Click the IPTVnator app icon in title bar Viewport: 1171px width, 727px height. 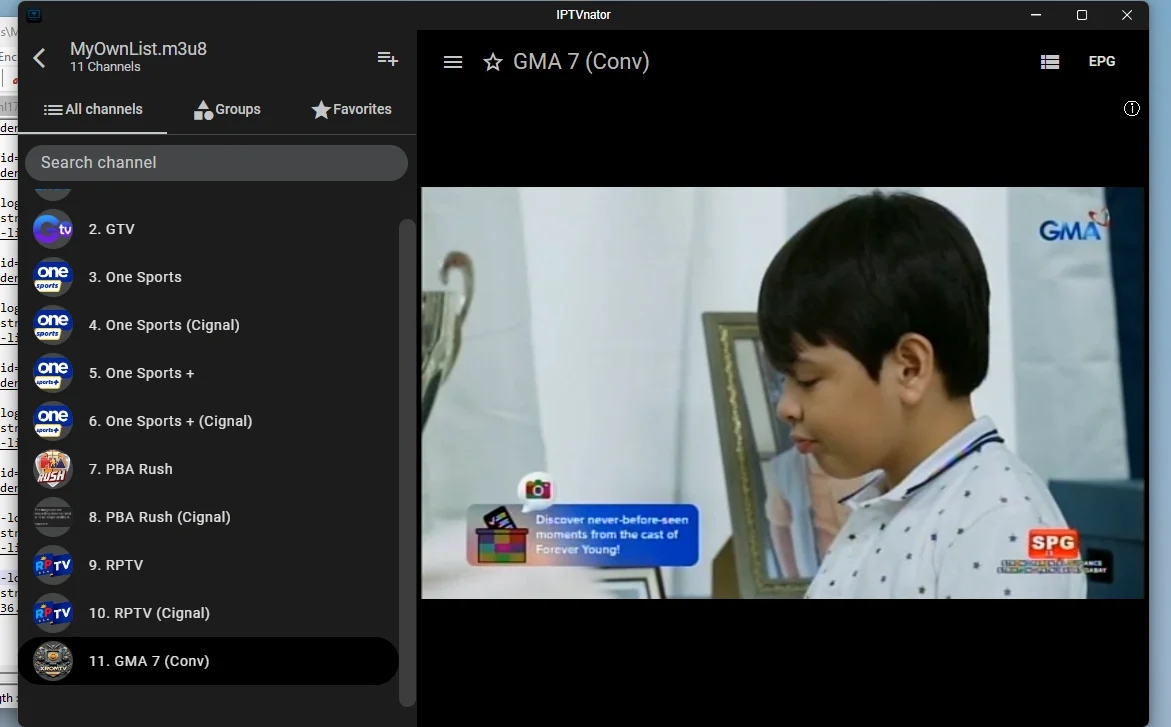click(34, 15)
